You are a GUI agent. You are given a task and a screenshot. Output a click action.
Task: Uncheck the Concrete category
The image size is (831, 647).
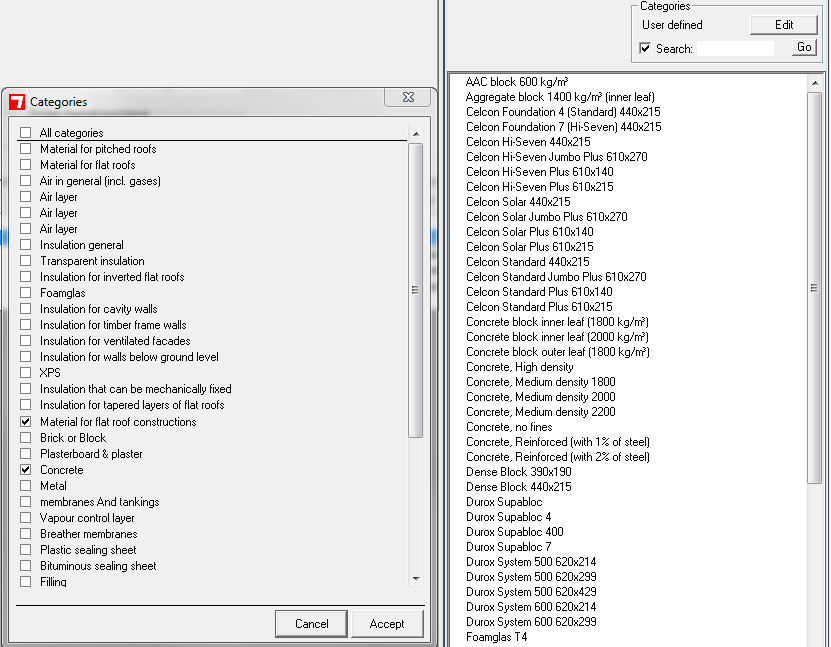tap(25, 469)
